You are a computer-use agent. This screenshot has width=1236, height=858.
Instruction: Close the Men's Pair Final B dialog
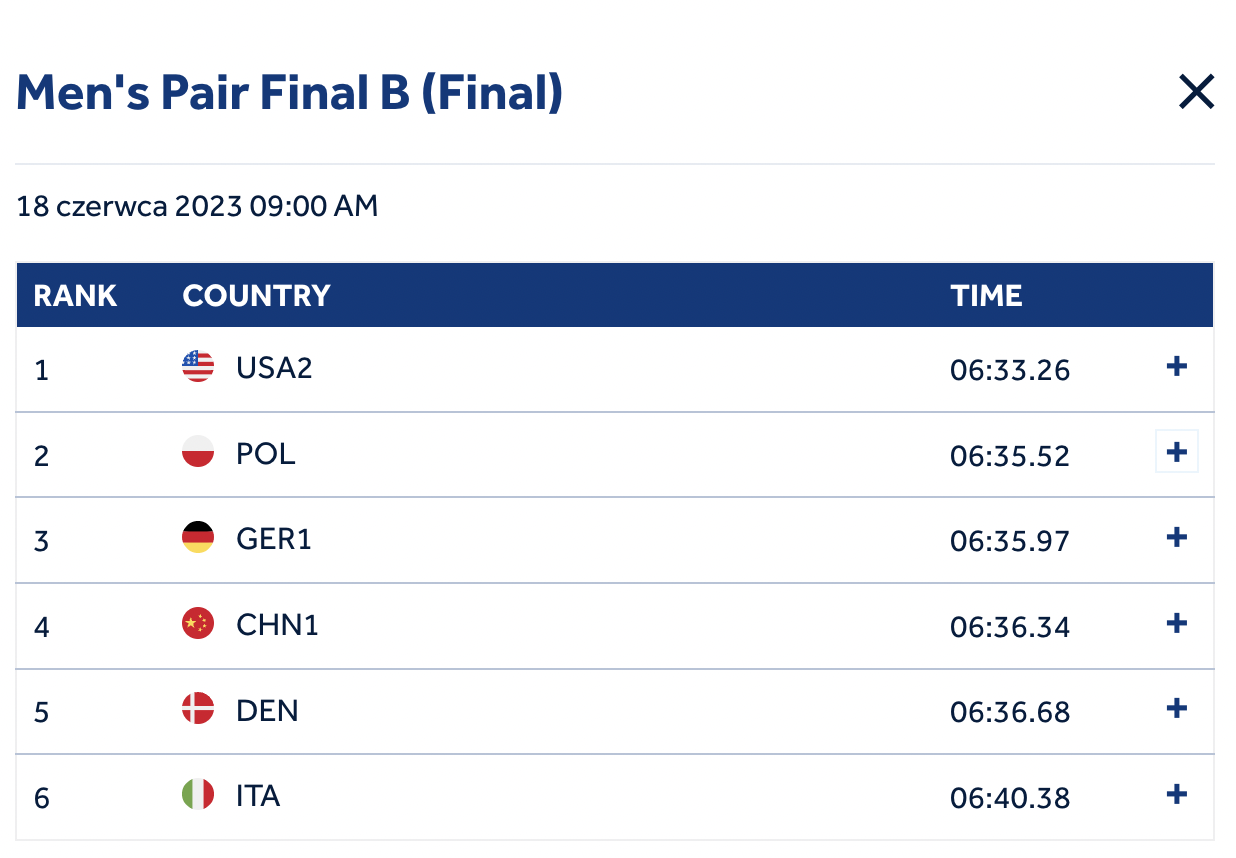coord(1196,92)
